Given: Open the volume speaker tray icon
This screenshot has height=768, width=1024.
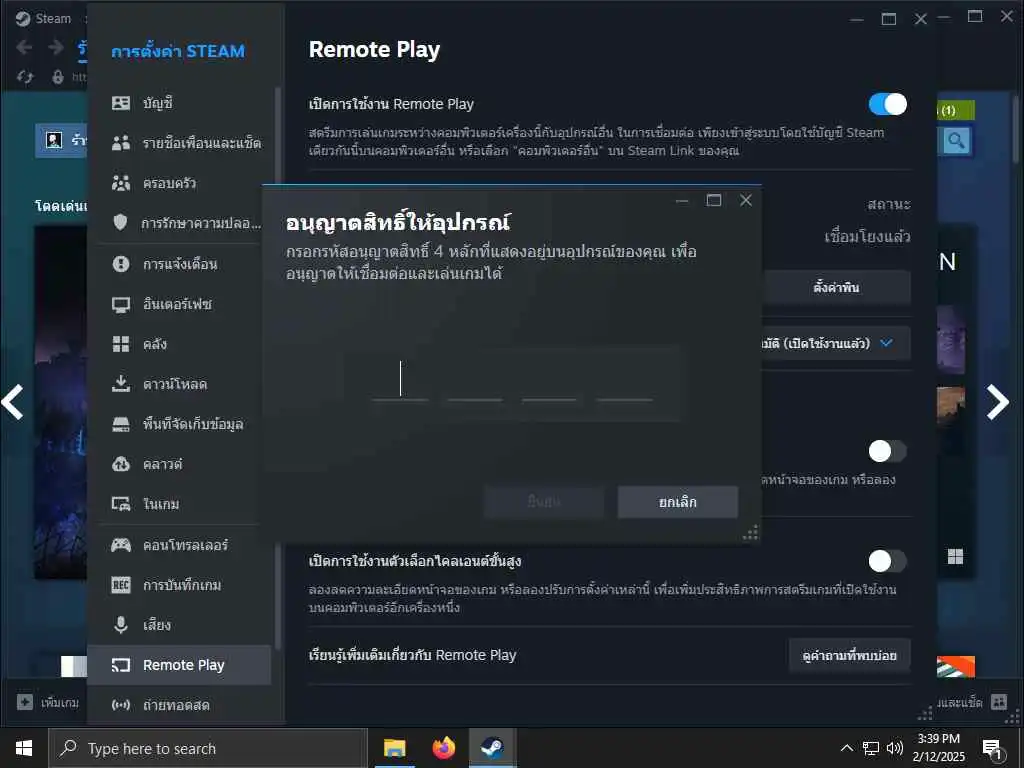Looking at the screenshot, I should tap(895, 748).
